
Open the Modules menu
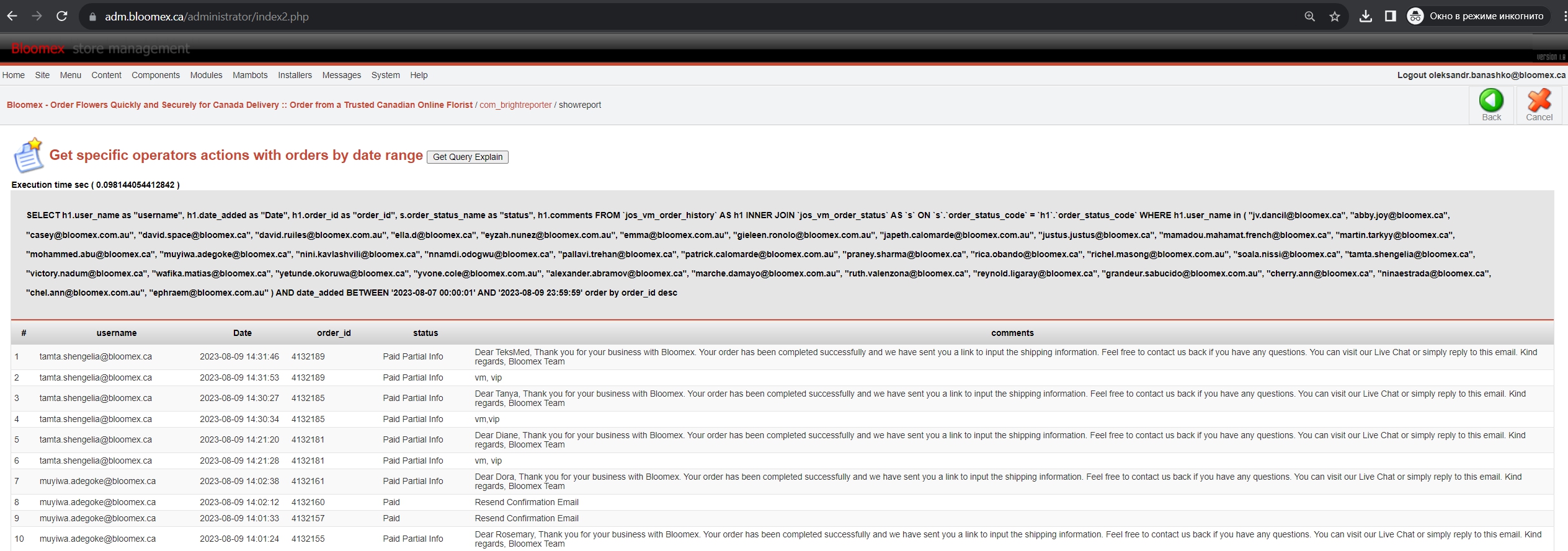[x=206, y=75]
